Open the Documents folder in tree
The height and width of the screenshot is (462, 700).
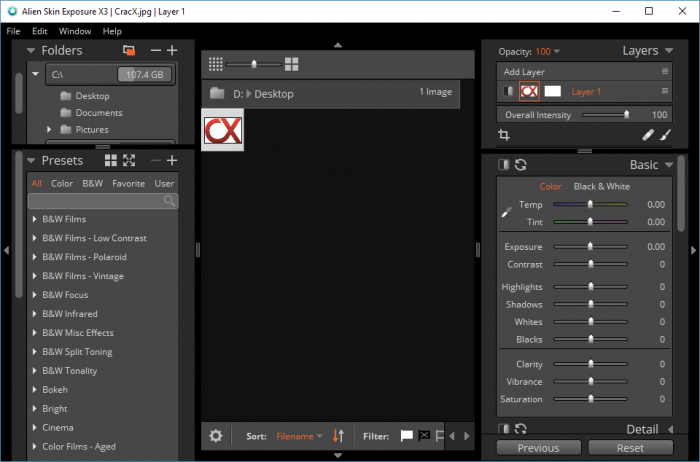coord(99,112)
